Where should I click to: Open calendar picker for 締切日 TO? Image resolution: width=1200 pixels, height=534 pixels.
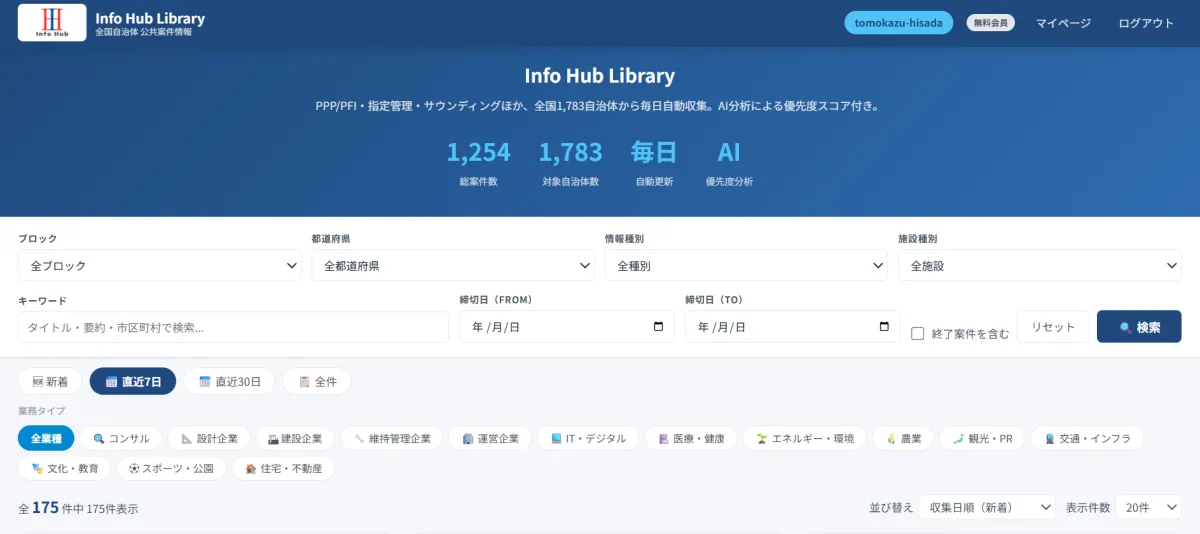pos(884,327)
